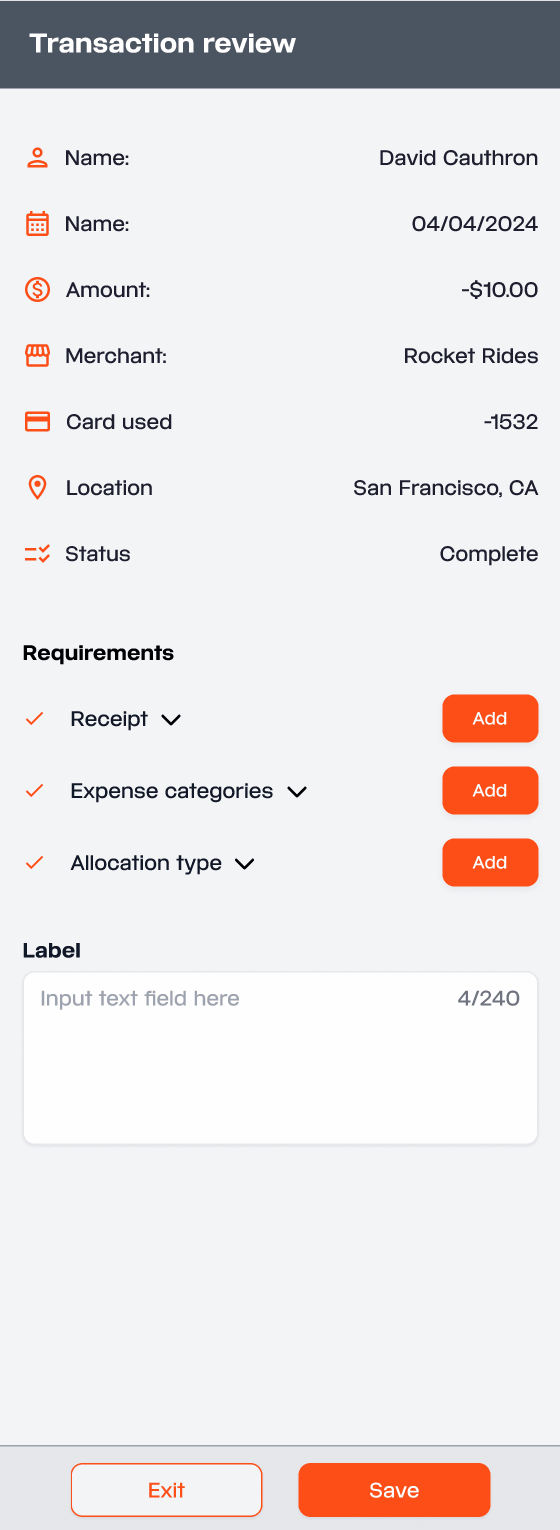Click the person icon beside Name
Image resolution: width=560 pixels, height=1530 pixels.
pos(37,158)
